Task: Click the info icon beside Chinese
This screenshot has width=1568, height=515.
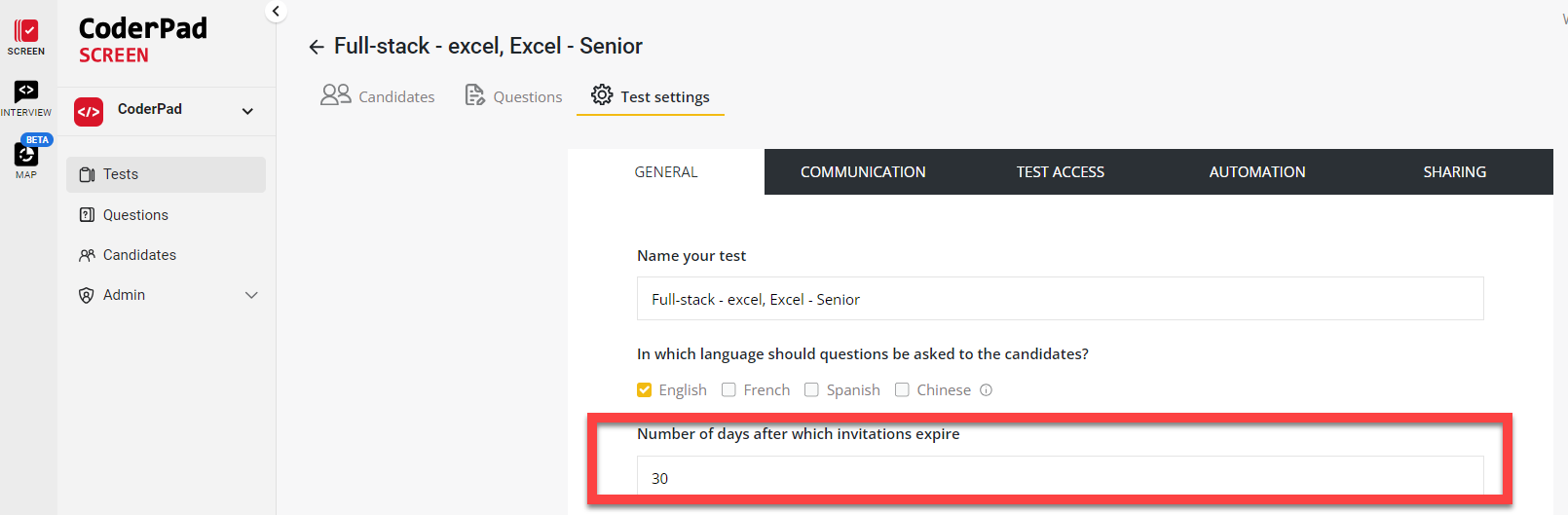Action: click(x=987, y=390)
